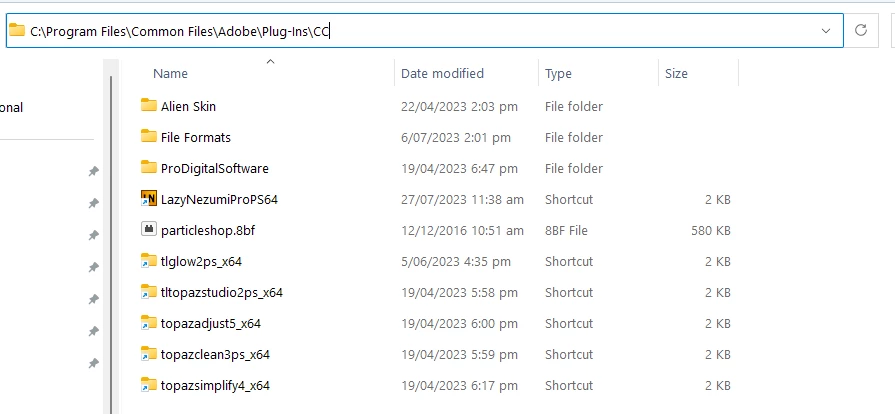Sort files by Name column
Image resolution: width=895 pixels, height=414 pixels.
tap(170, 74)
